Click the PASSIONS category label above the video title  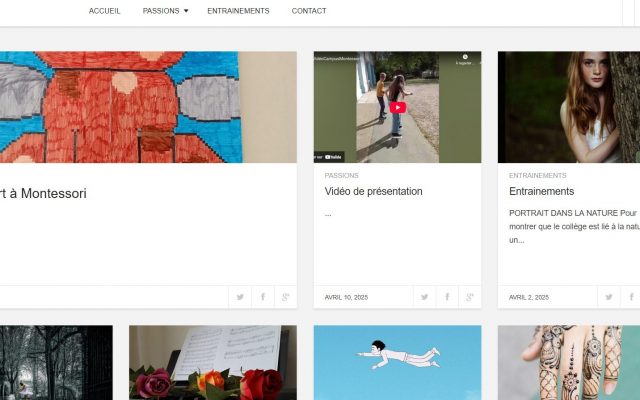[x=341, y=175]
